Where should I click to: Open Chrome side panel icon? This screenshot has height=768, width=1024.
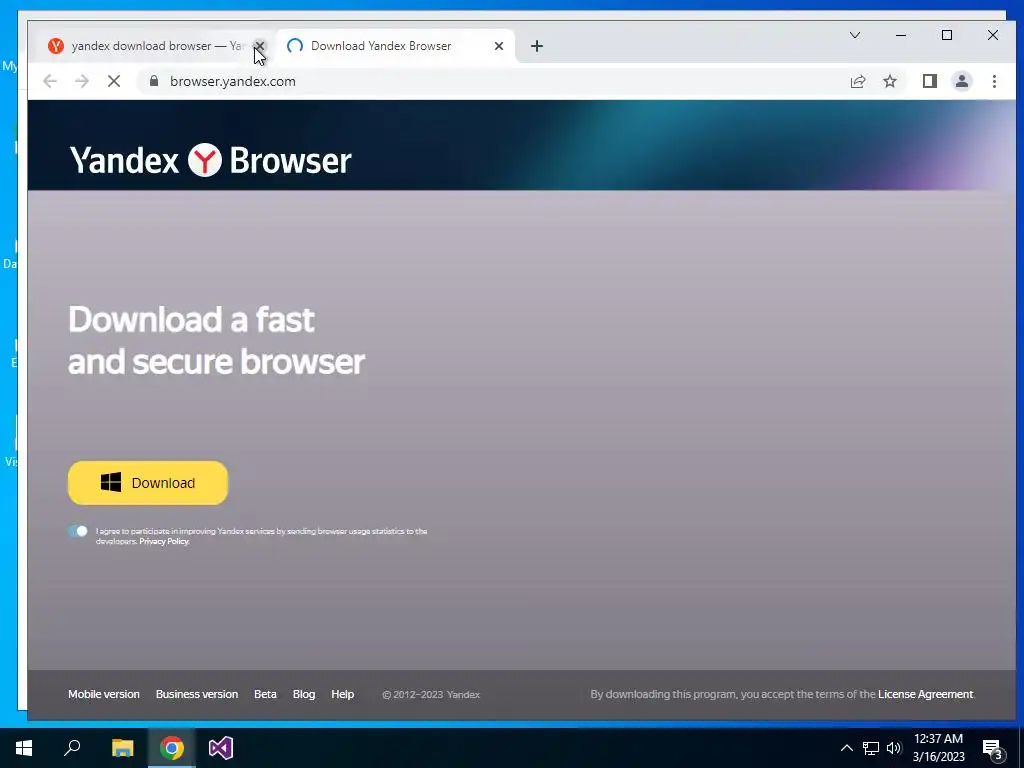(929, 82)
